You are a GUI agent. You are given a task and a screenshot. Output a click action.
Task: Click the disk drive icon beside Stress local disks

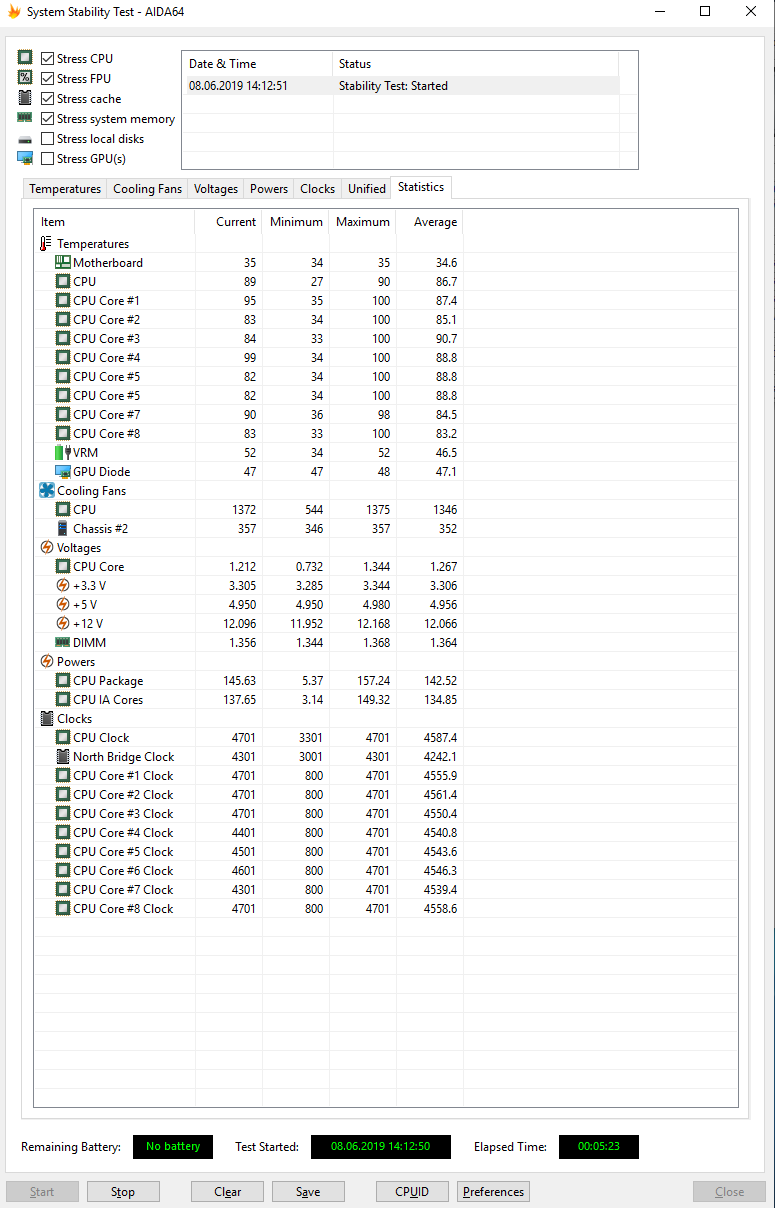[25, 139]
